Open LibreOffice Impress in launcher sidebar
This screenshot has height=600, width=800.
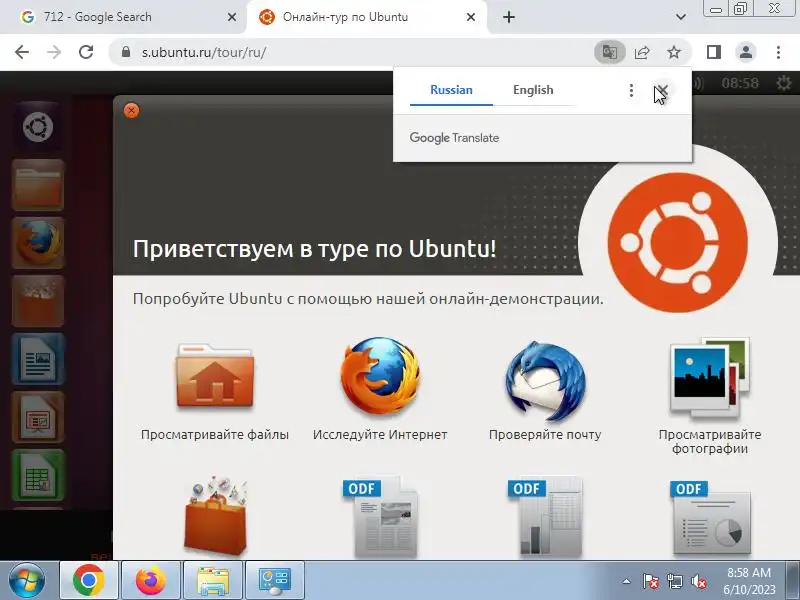(38, 417)
